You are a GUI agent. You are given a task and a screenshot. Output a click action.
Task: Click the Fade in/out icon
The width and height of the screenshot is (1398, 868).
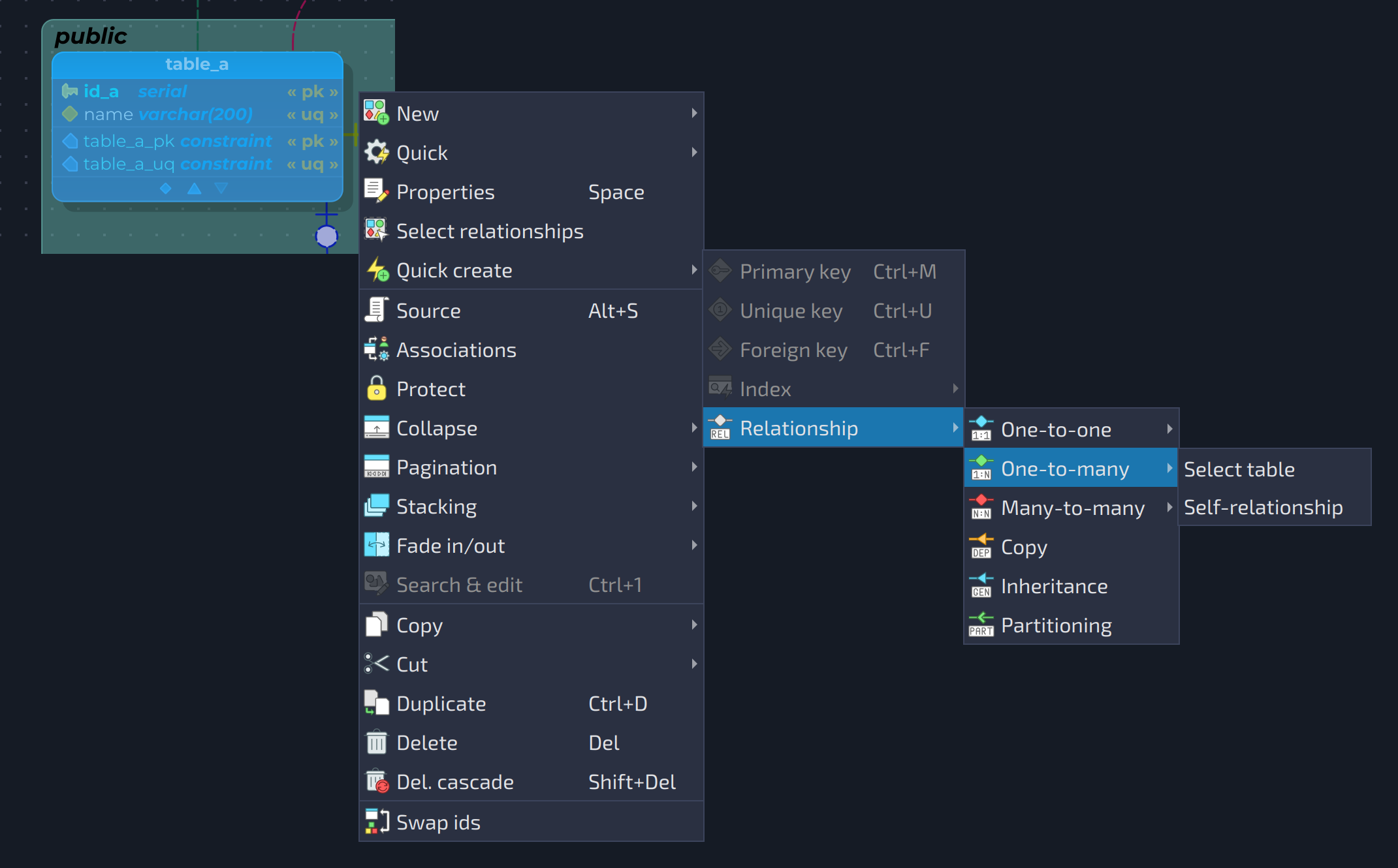377,545
